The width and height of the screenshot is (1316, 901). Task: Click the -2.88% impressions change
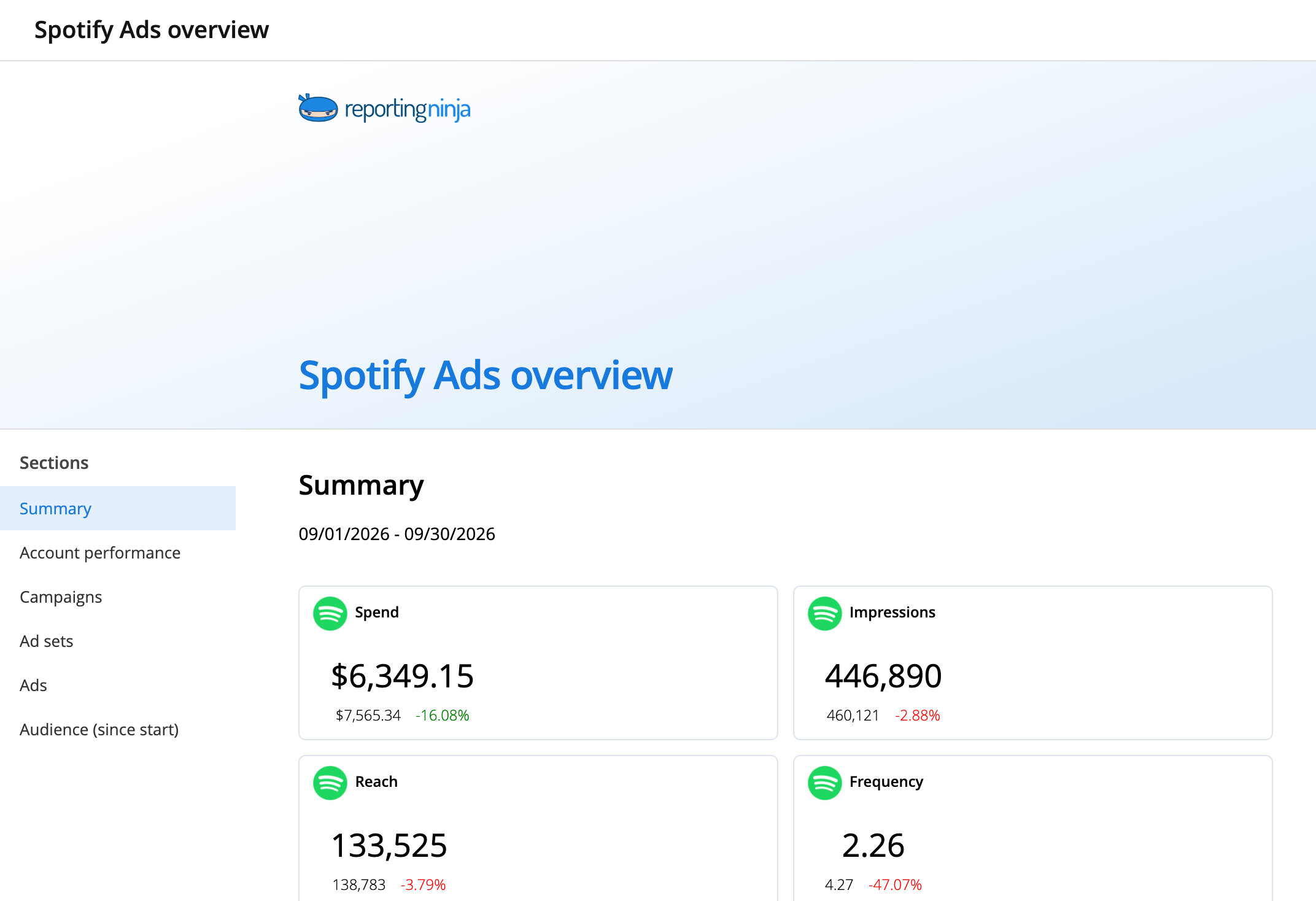tap(918, 716)
